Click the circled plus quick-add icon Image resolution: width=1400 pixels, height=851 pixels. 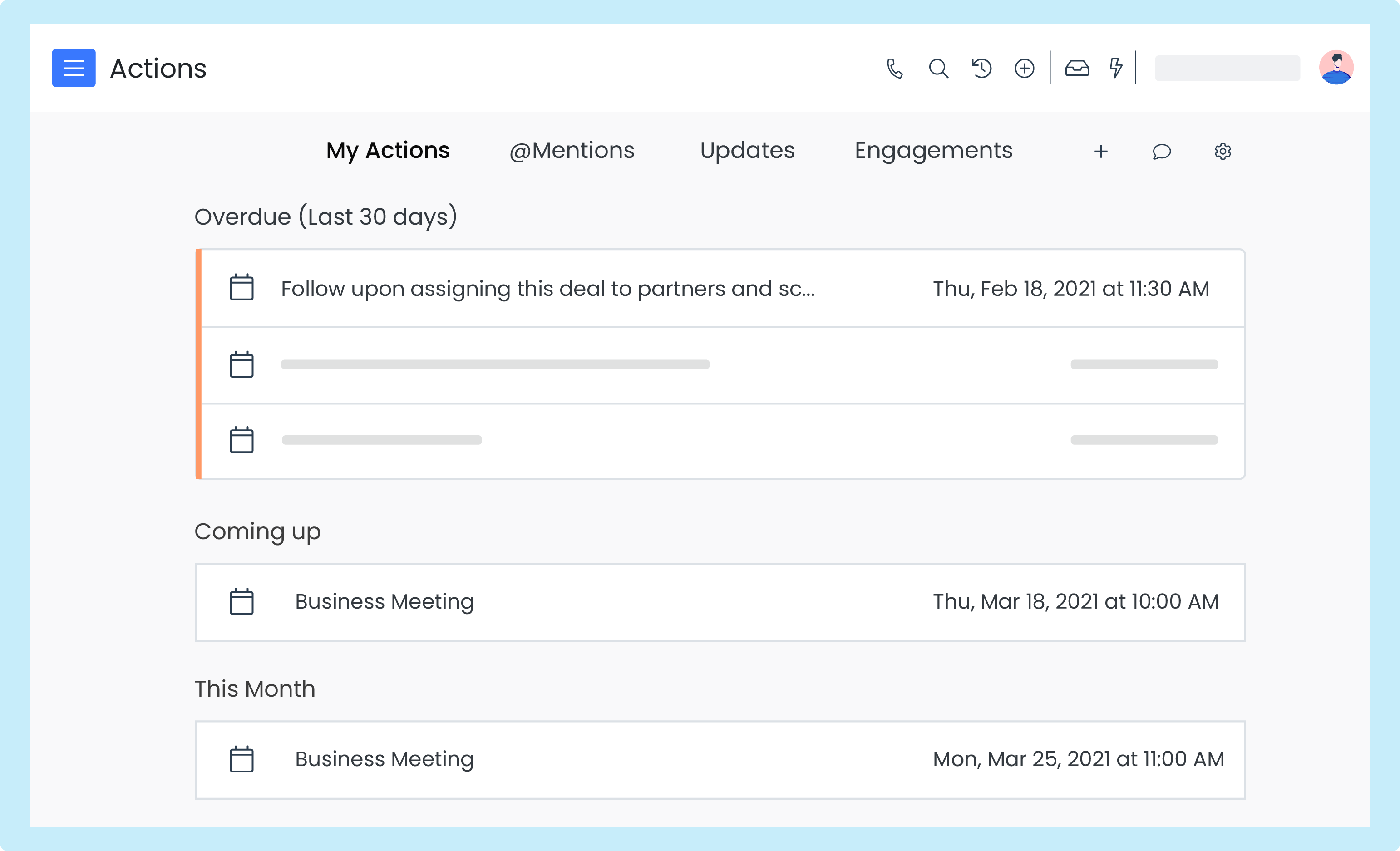pos(1025,68)
